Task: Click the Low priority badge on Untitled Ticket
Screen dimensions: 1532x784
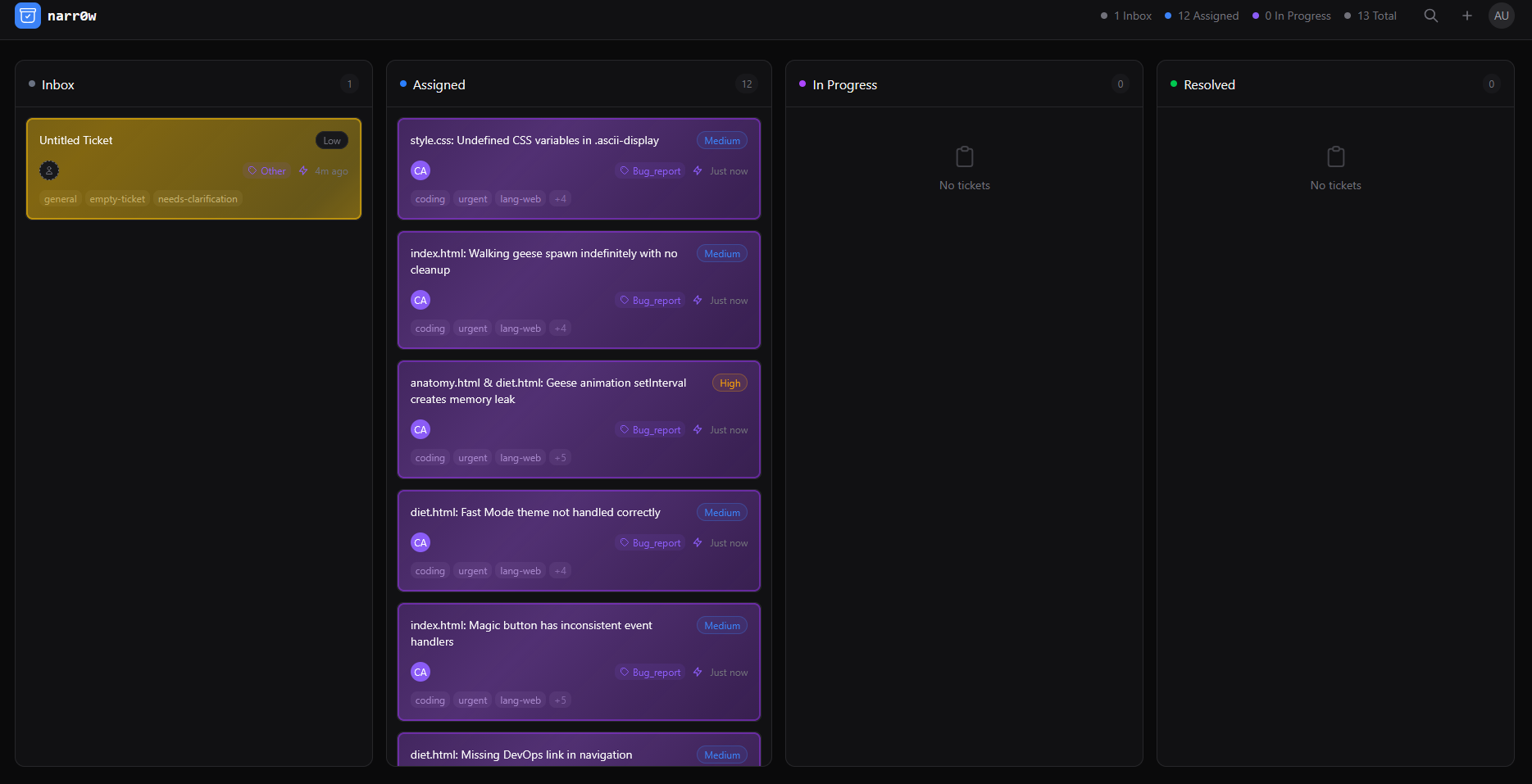Action: [x=331, y=141]
